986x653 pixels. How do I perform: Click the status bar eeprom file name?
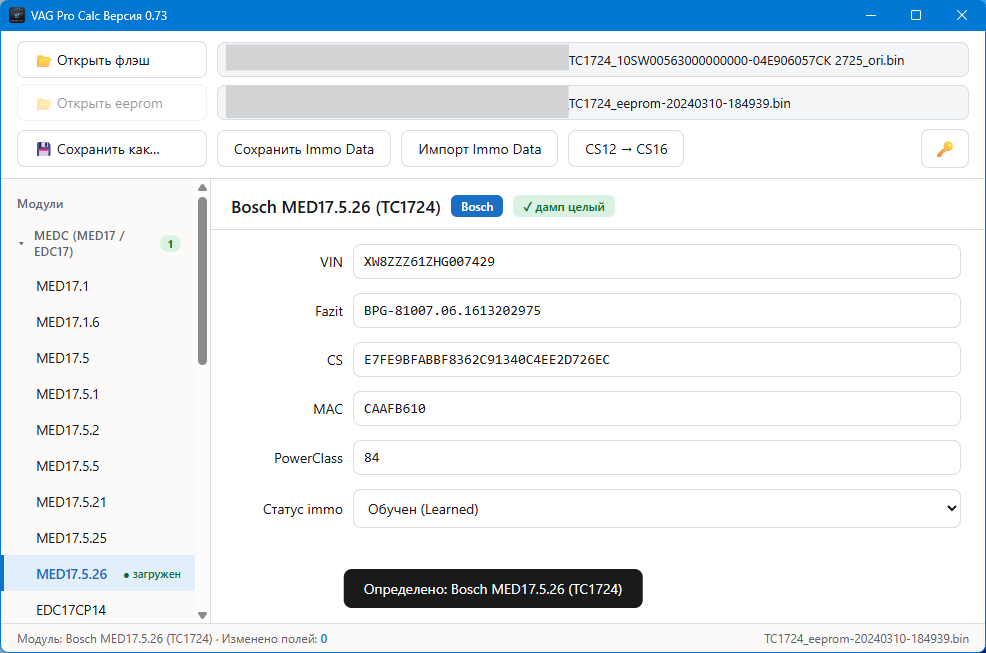click(x=867, y=639)
